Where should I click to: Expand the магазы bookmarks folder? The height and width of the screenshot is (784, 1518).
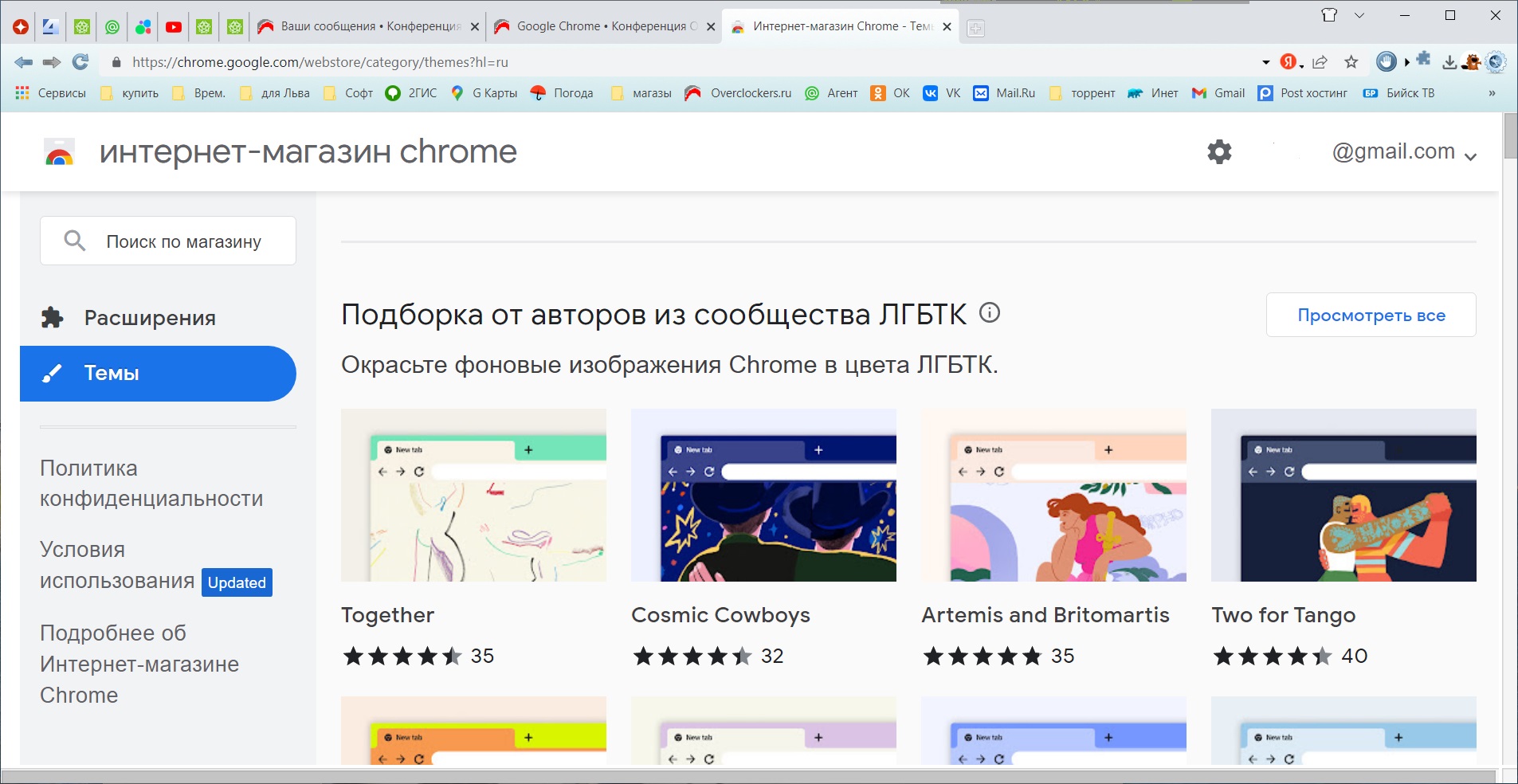click(642, 93)
